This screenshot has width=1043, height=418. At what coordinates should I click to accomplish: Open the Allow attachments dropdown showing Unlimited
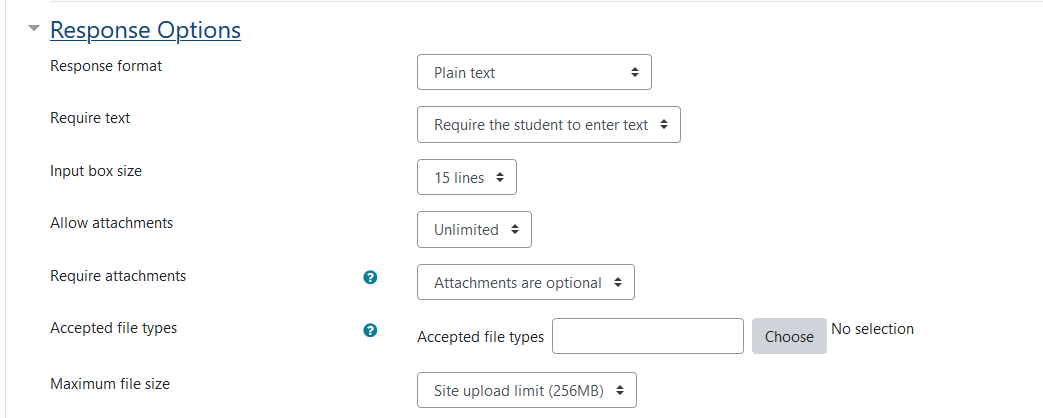pyautogui.click(x=474, y=230)
